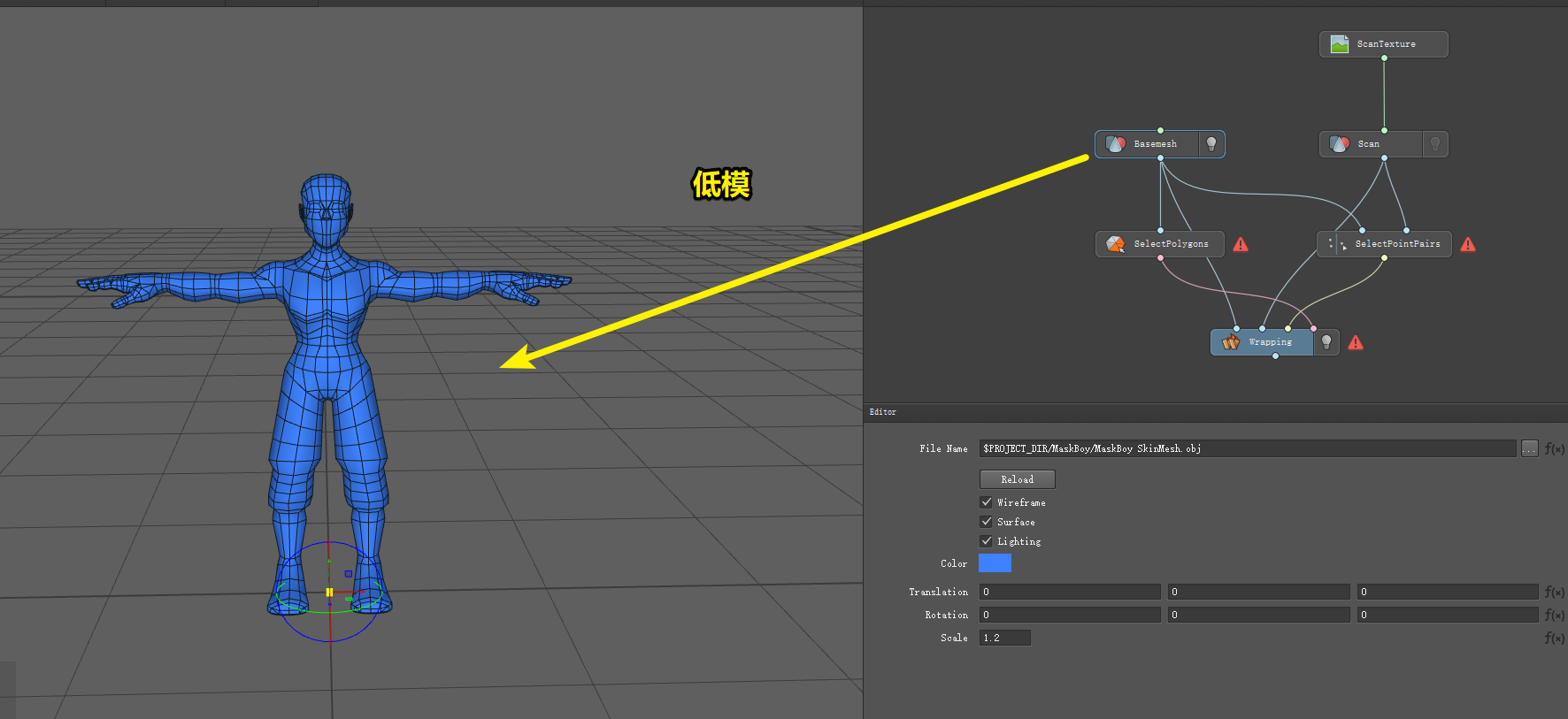Viewport: 1568px width, 719px height.
Task: Select the SelectPointPairs node
Action: tap(1384, 244)
